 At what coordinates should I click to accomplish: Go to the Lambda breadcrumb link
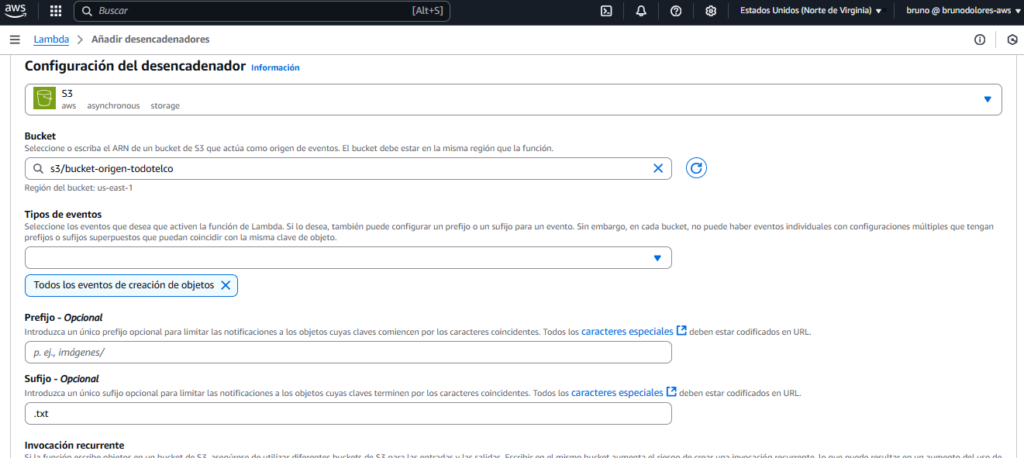point(52,40)
